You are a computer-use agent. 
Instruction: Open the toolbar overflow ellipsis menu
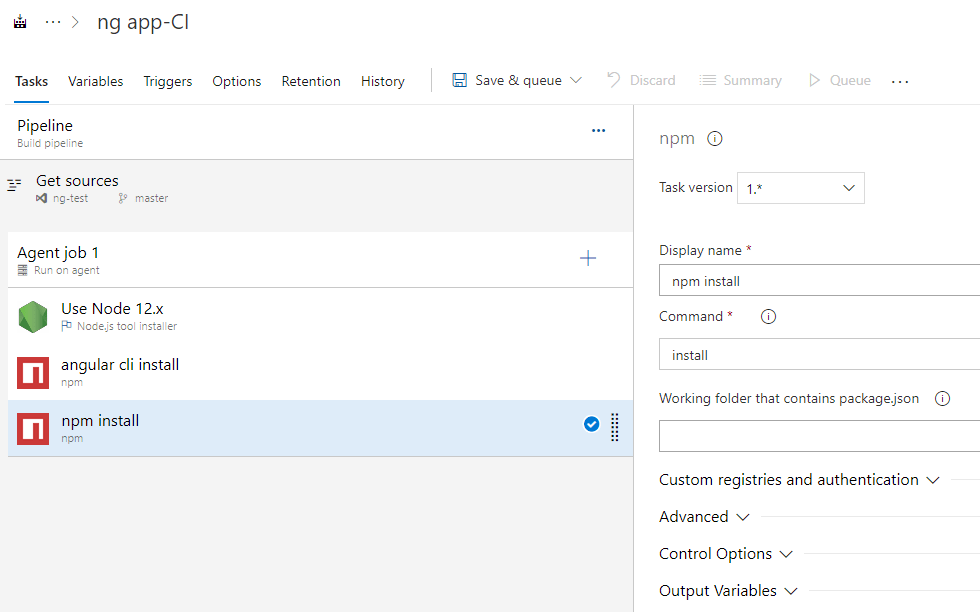tap(900, 81)
